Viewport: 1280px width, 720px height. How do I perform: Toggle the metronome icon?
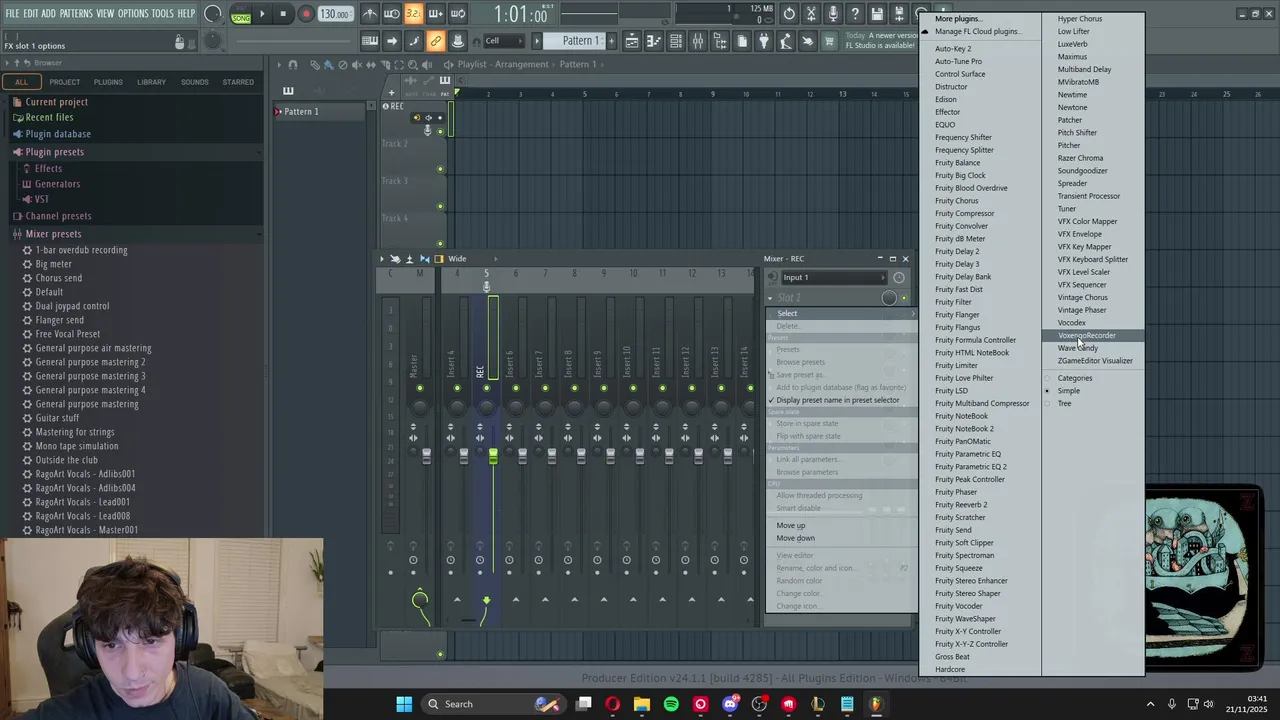pos(370,14)
